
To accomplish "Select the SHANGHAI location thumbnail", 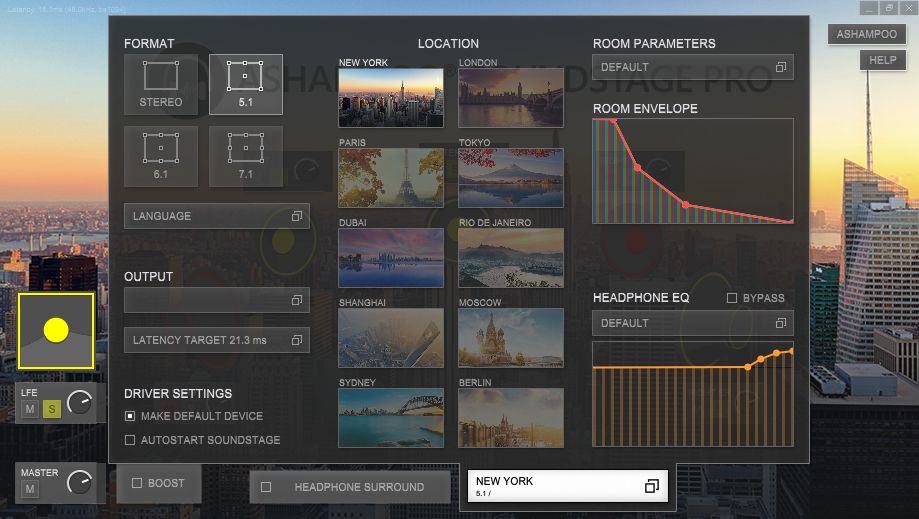I will pos(391,338).
